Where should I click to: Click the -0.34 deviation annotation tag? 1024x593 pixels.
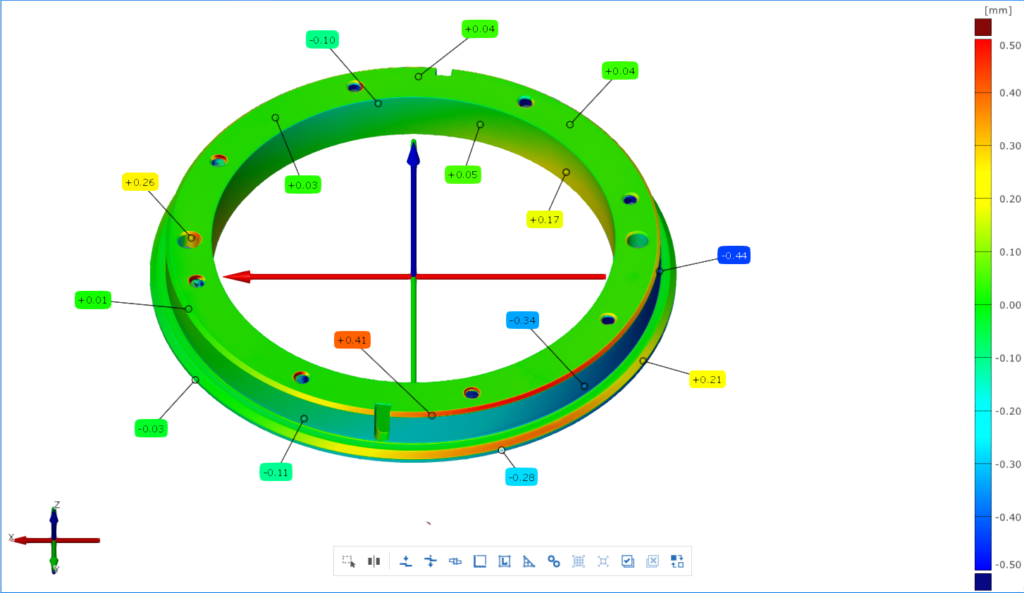coord(523,320)
